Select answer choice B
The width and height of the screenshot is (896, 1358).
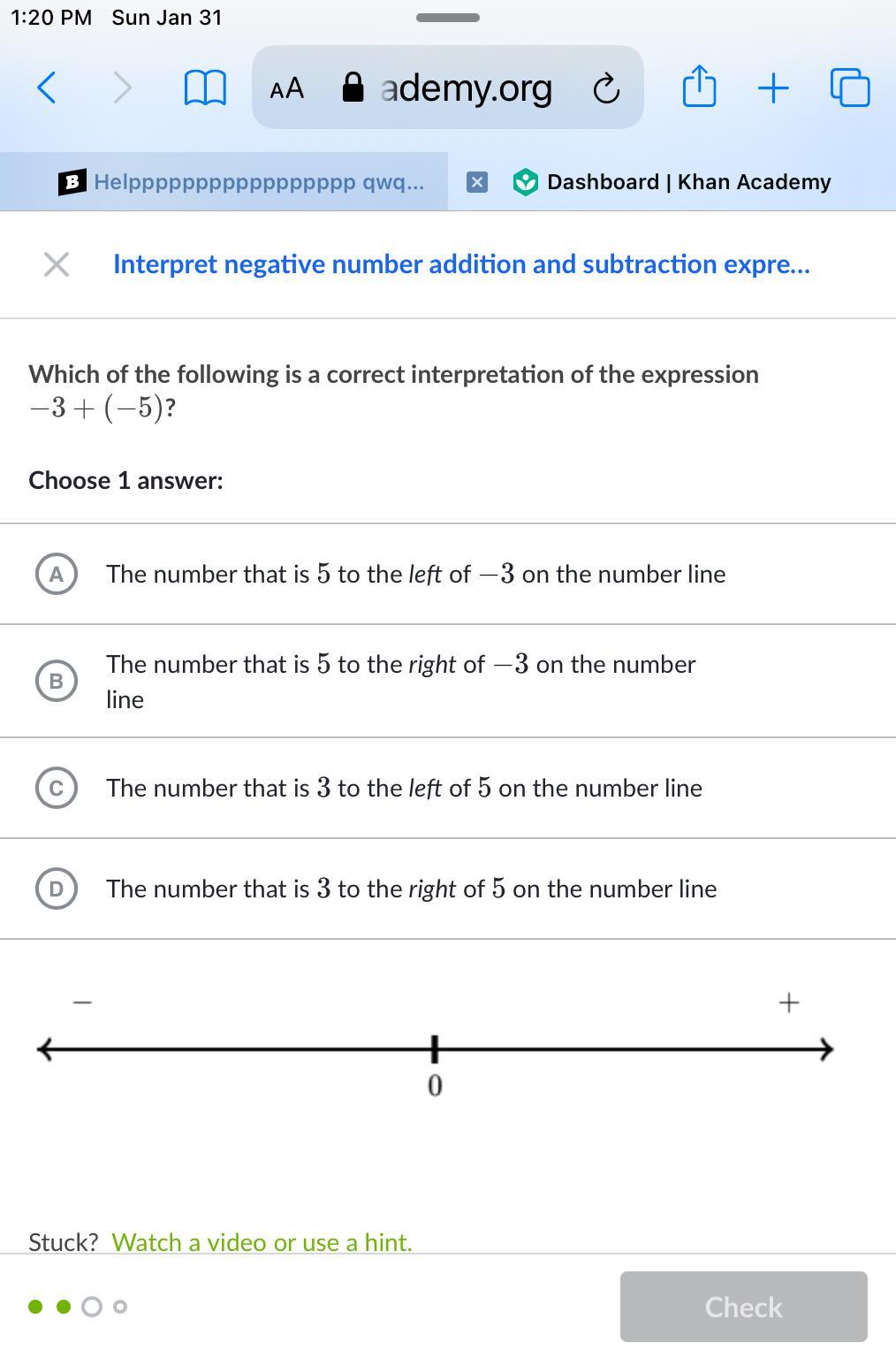coord(57,681)
